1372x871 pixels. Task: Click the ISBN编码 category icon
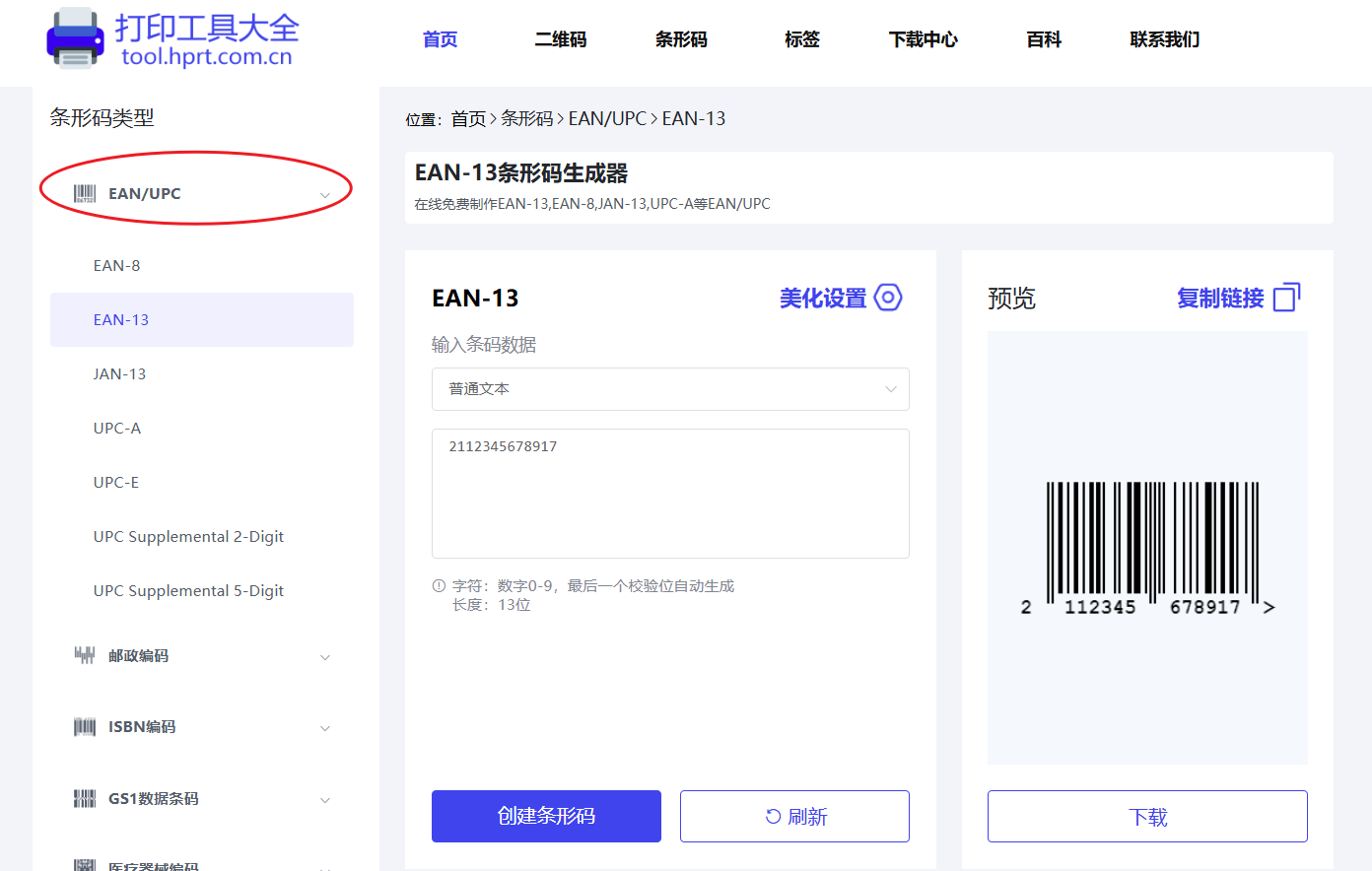pos(85,727)
